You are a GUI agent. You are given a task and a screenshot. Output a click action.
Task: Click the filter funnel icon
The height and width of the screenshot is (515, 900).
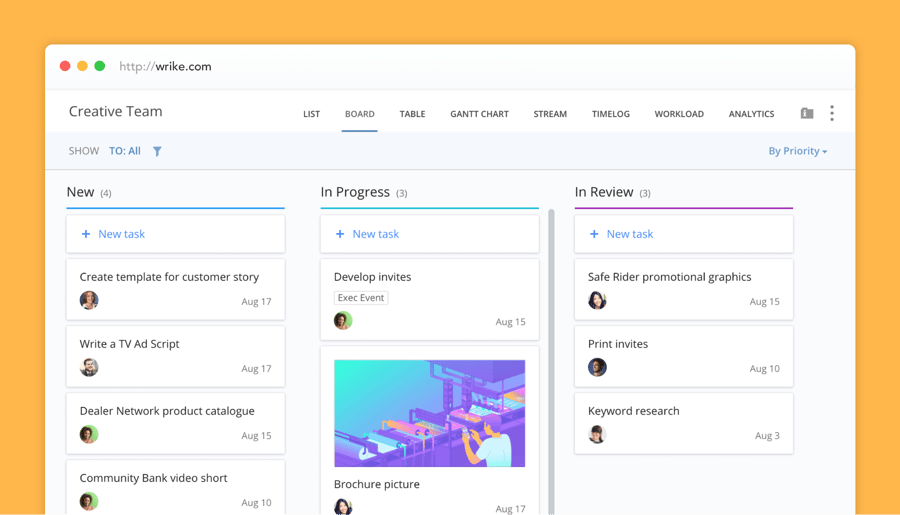pyautogui.click(x=157, y=151)
